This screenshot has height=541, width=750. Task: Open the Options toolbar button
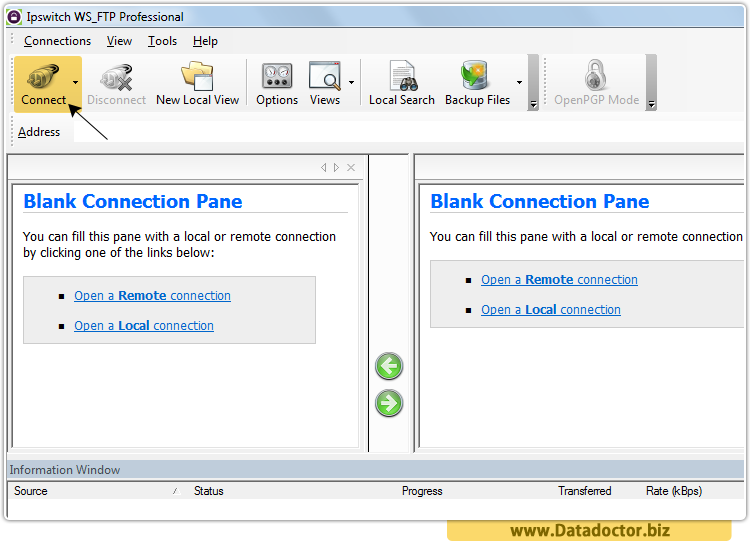pos(277,84)
